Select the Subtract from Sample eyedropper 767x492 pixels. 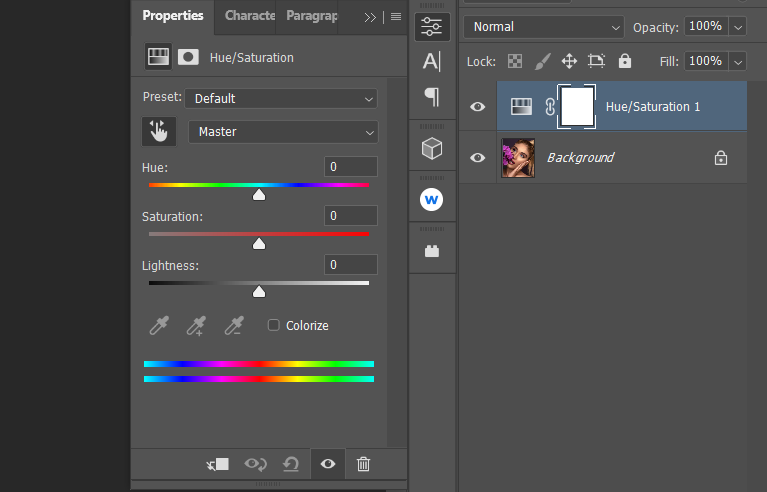pos(234,325)
